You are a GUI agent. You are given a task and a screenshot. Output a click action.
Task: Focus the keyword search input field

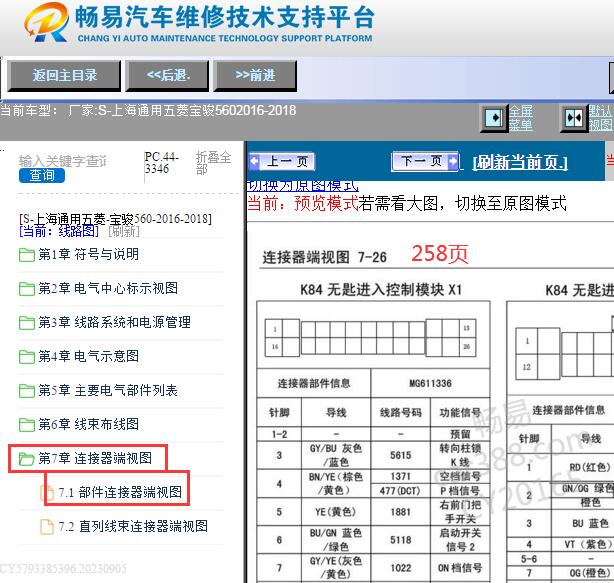coord(63,161)
